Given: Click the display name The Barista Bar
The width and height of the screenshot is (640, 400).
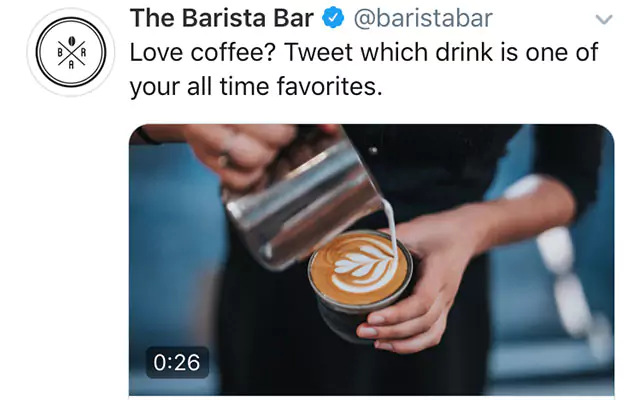Looking at the screenshot, I should (222, 18).
